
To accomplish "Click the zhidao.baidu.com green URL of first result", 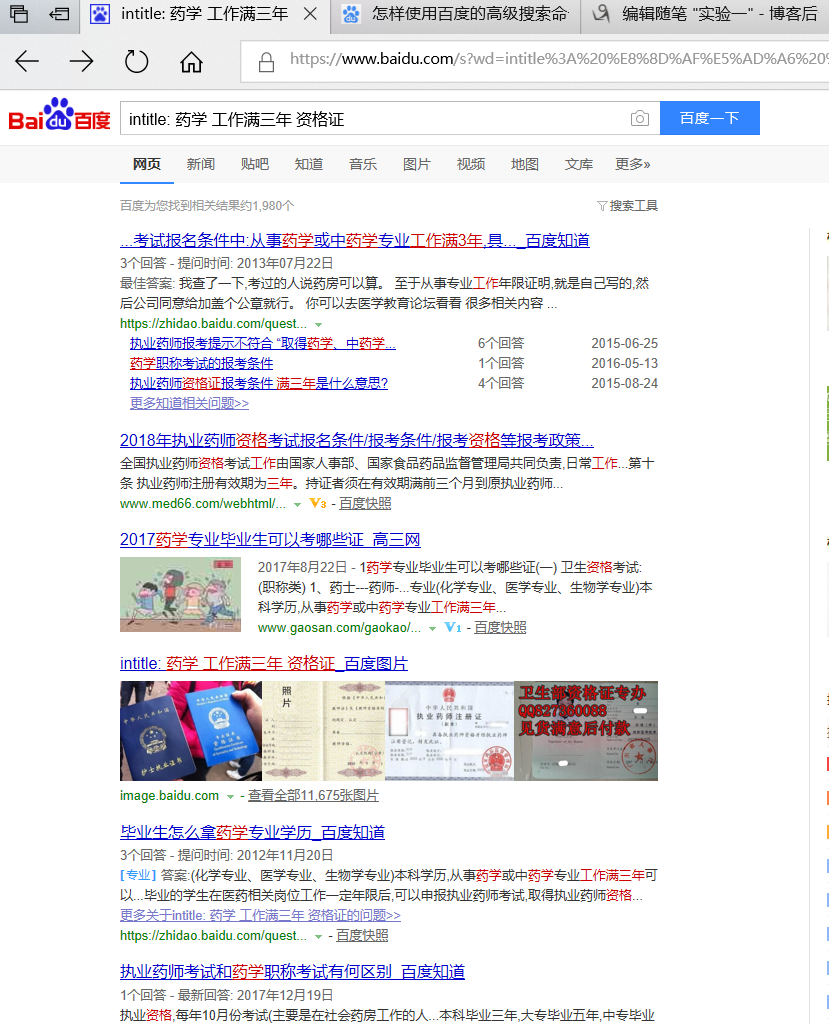I will click(x=213, y=323).
